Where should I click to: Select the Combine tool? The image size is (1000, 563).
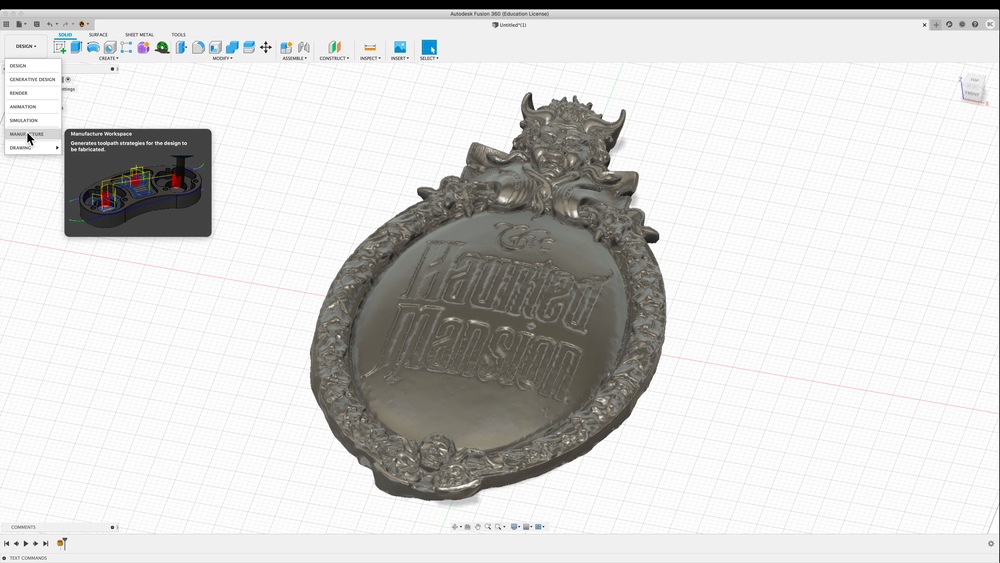pos(232,47)
